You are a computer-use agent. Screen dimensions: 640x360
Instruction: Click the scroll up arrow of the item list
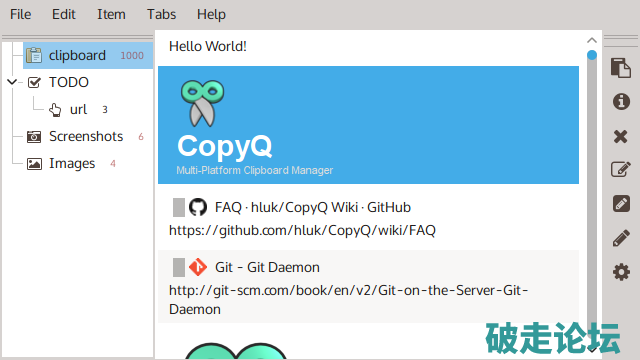tap(592, 40)
